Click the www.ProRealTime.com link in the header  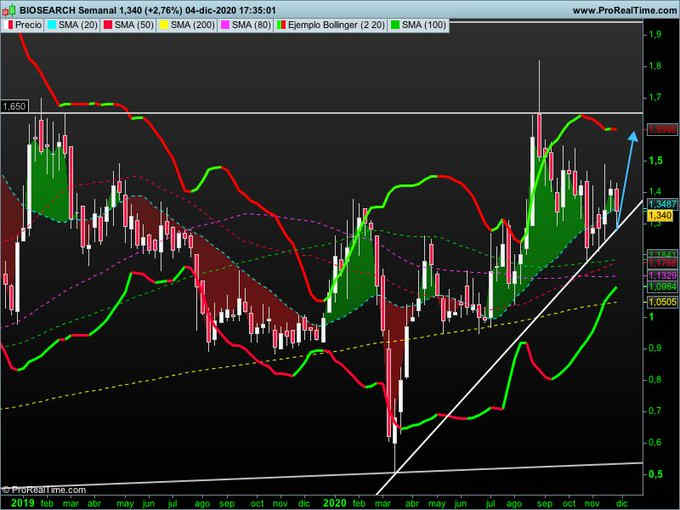624,10
